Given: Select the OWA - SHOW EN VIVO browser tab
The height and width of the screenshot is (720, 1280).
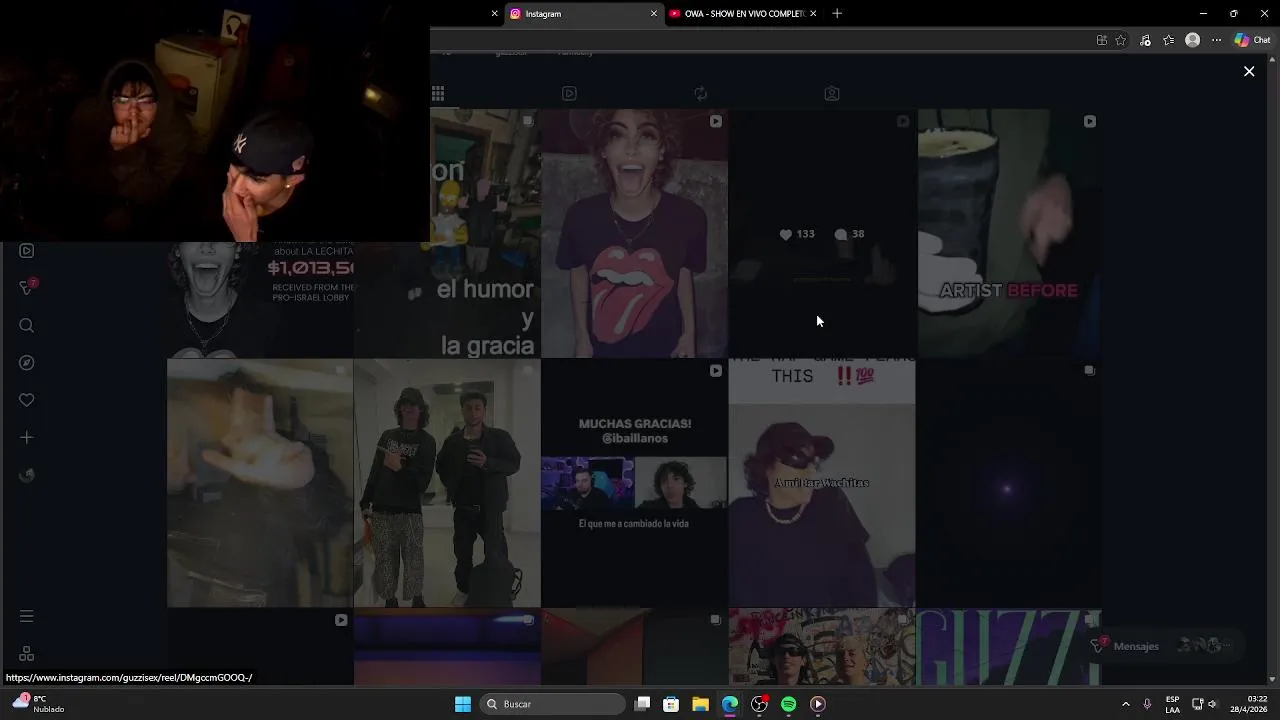Looking at the screenshot, I should 744,14.
